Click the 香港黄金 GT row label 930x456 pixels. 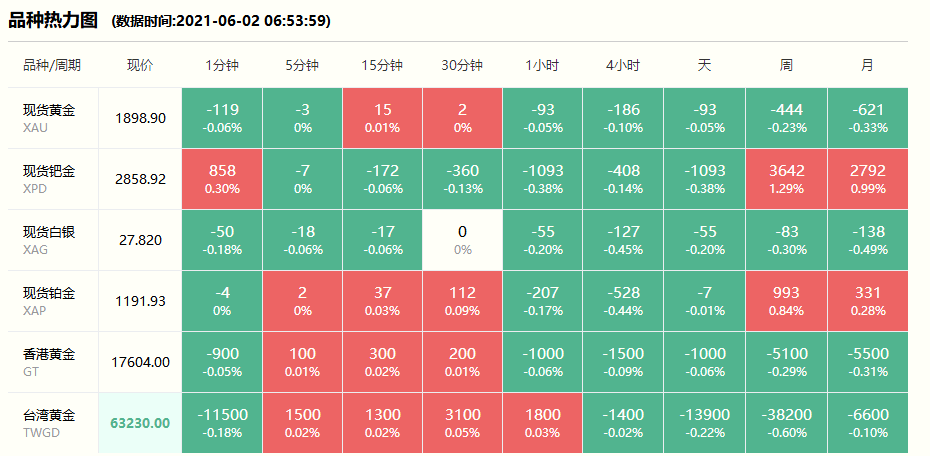click(49, 361)
